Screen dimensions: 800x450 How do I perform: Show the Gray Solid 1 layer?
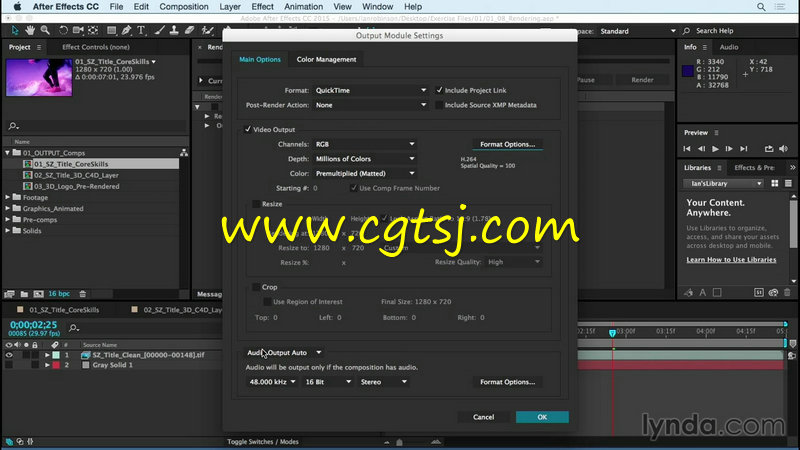click(x=9, y=365)
